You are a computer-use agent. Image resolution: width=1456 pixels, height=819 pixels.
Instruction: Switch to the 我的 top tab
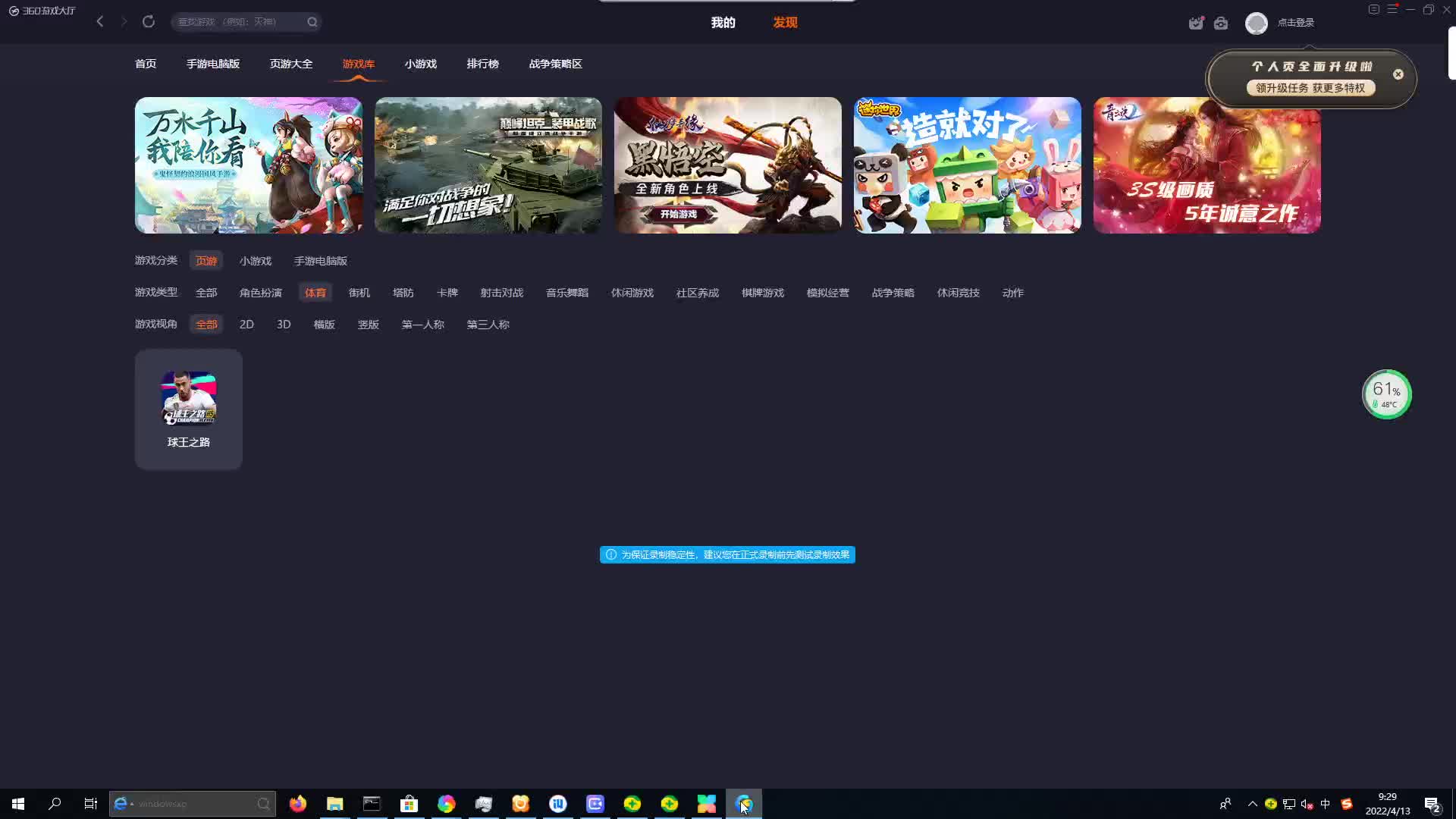point(723,23)
